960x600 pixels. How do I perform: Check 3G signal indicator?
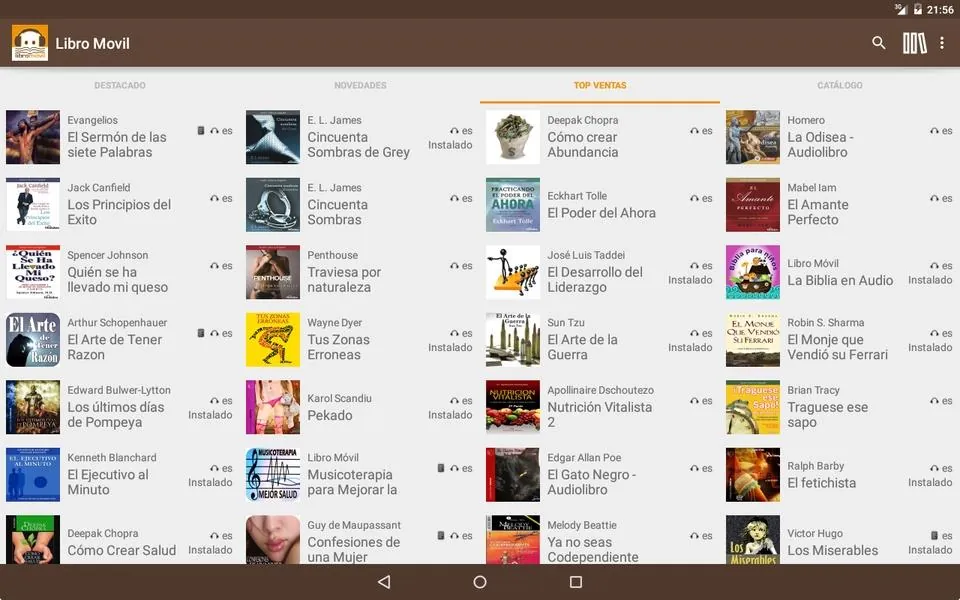click(x=901, y=9)
